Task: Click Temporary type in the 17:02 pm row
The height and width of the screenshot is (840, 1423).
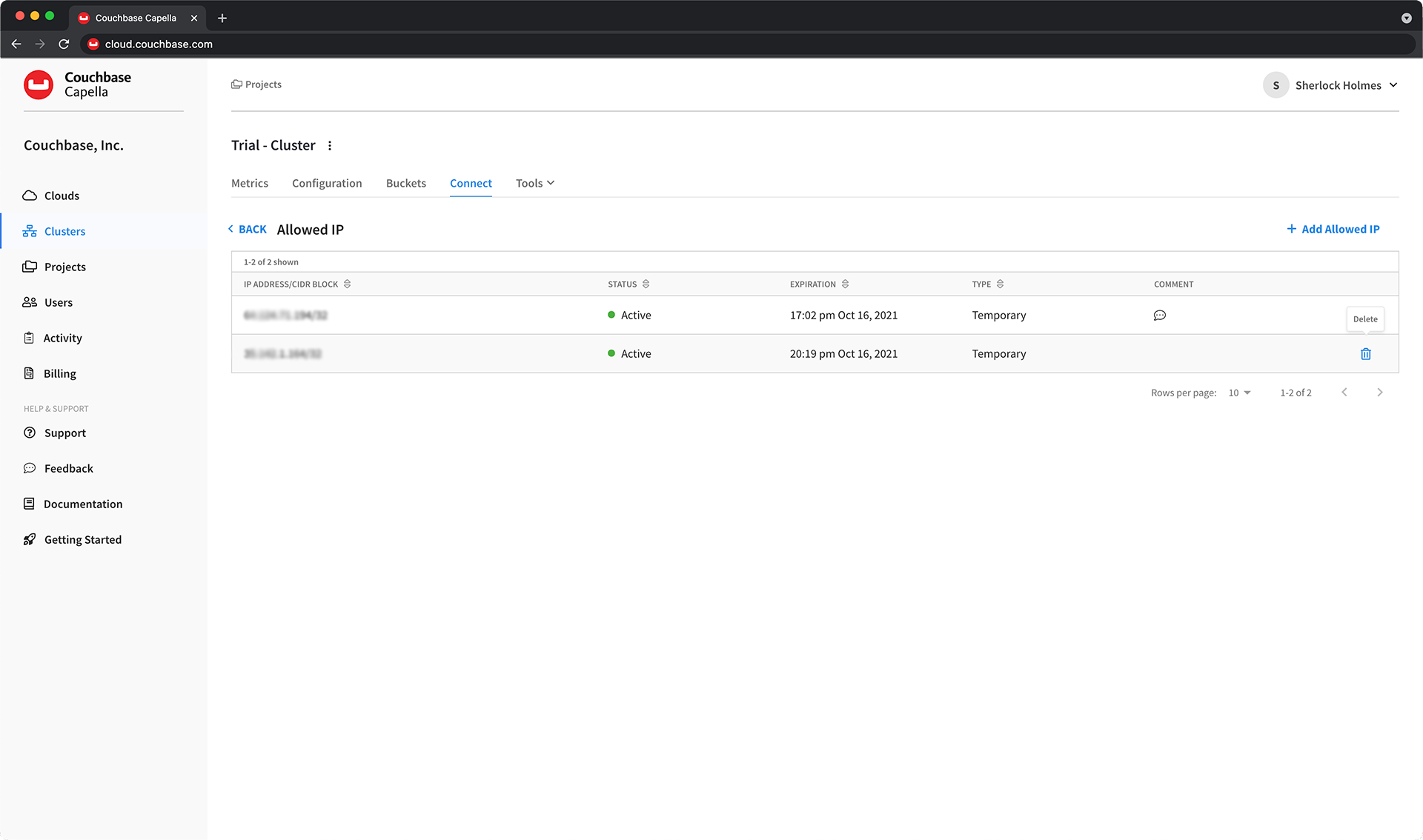Action: click(999, 316)
